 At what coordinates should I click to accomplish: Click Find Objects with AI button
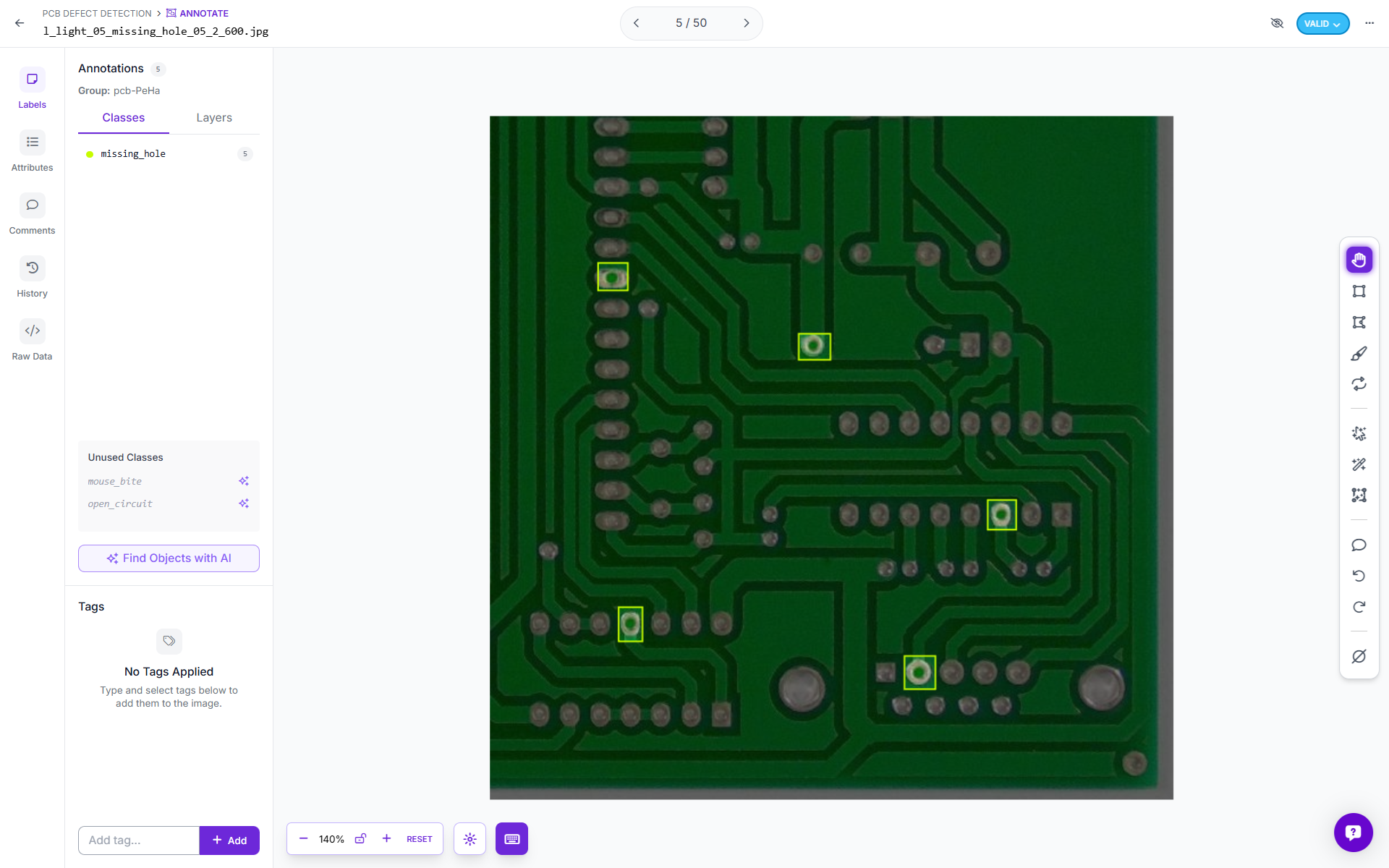point(169,558)
